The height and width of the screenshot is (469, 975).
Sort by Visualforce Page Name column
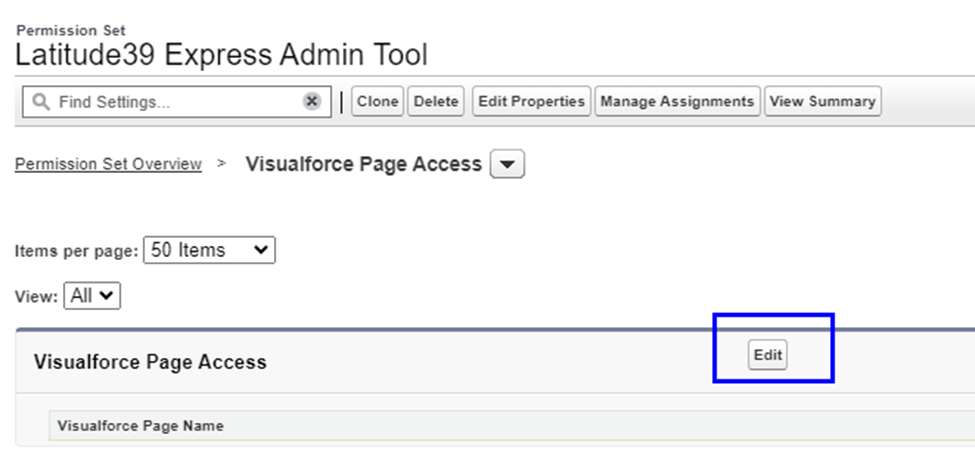coord(141,426)
